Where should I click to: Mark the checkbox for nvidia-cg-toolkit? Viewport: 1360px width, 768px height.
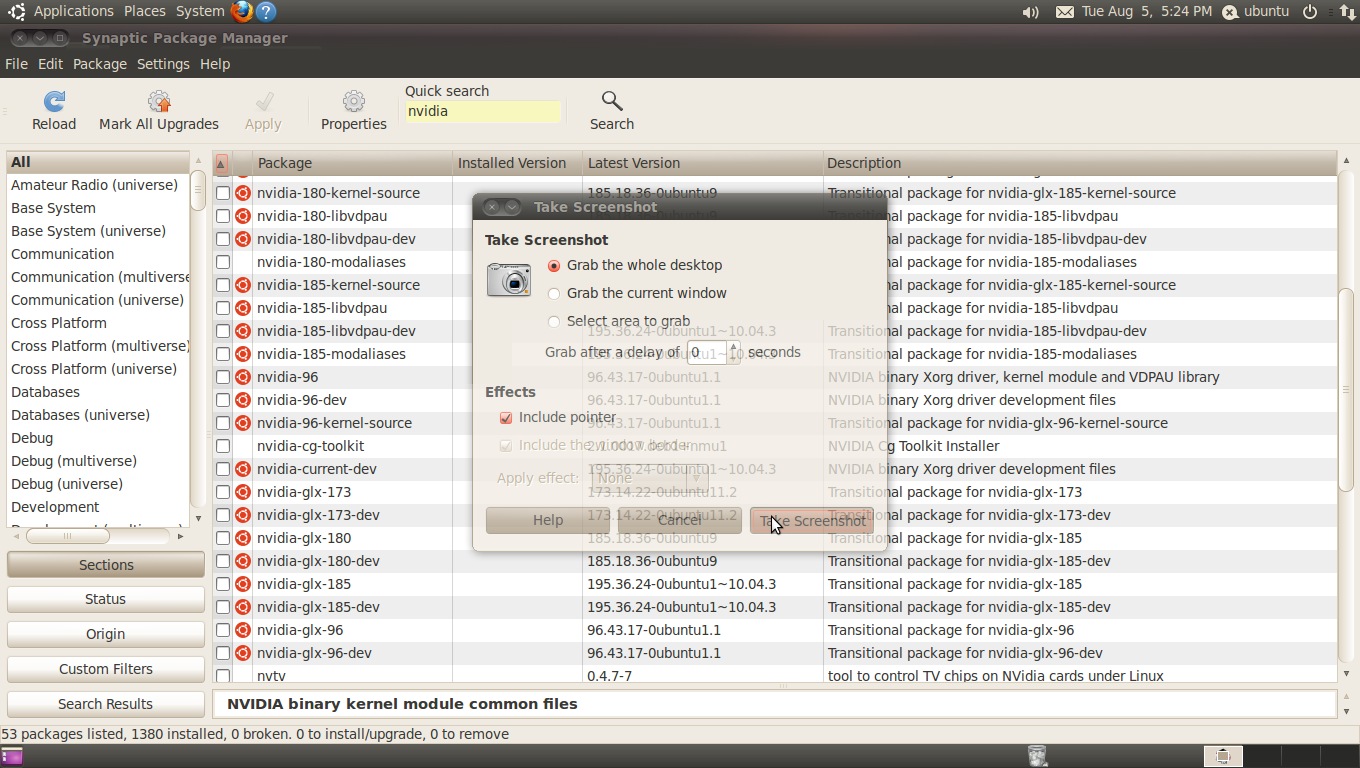click(223, 446)
